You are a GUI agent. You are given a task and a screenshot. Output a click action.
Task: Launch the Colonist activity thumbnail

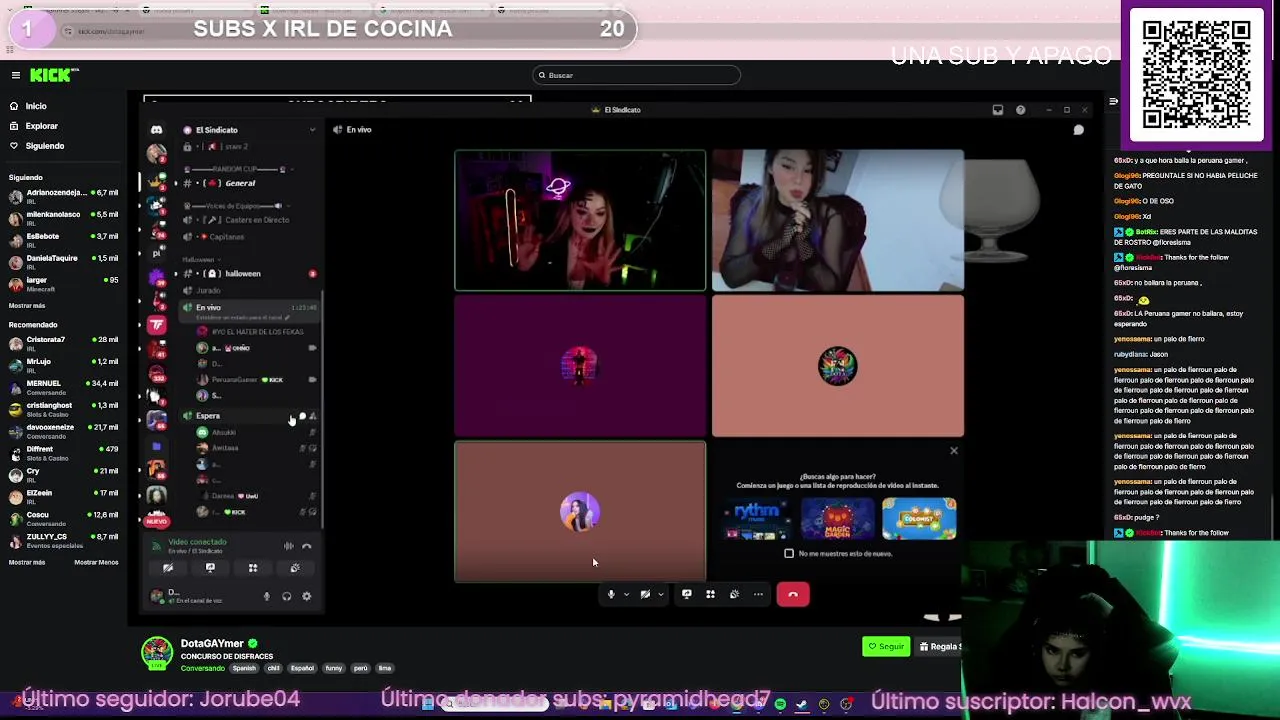(919, 518)
